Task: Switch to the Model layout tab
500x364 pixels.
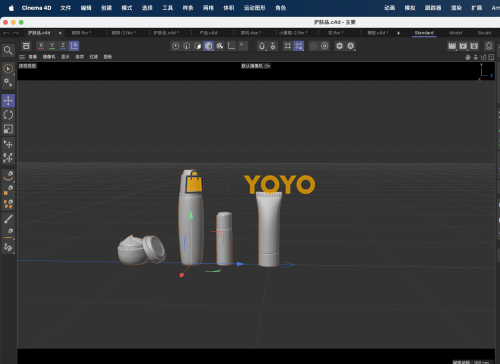Action: click(x=455, y=33)
